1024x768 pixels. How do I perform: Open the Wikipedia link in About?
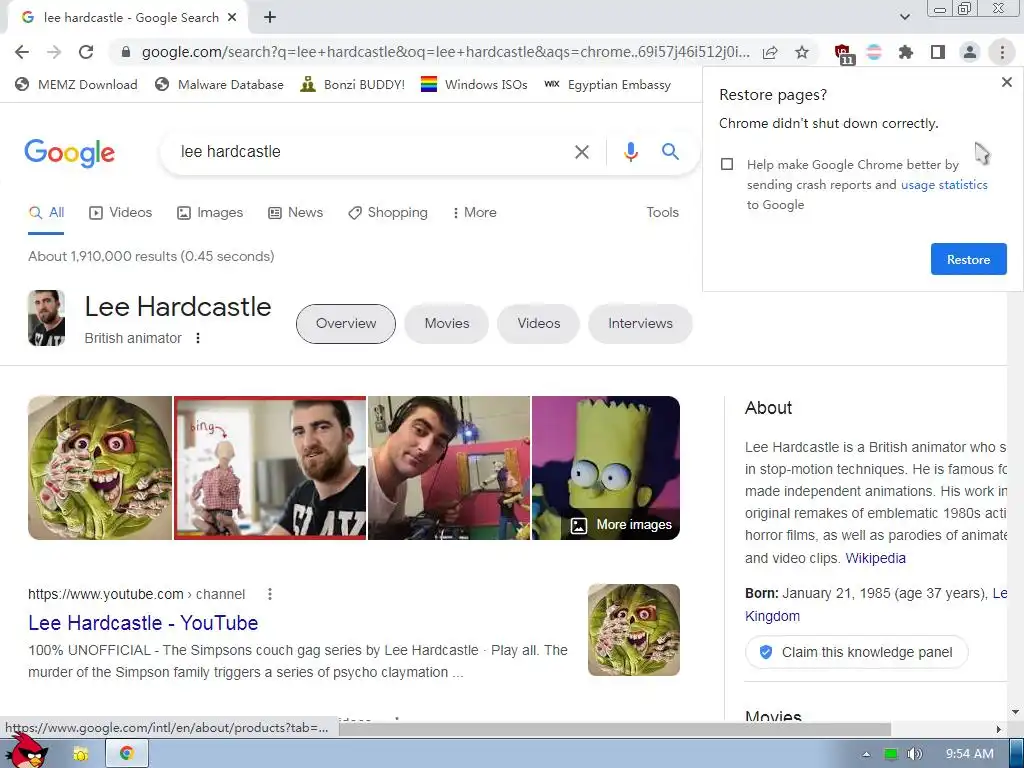[875, 558]
